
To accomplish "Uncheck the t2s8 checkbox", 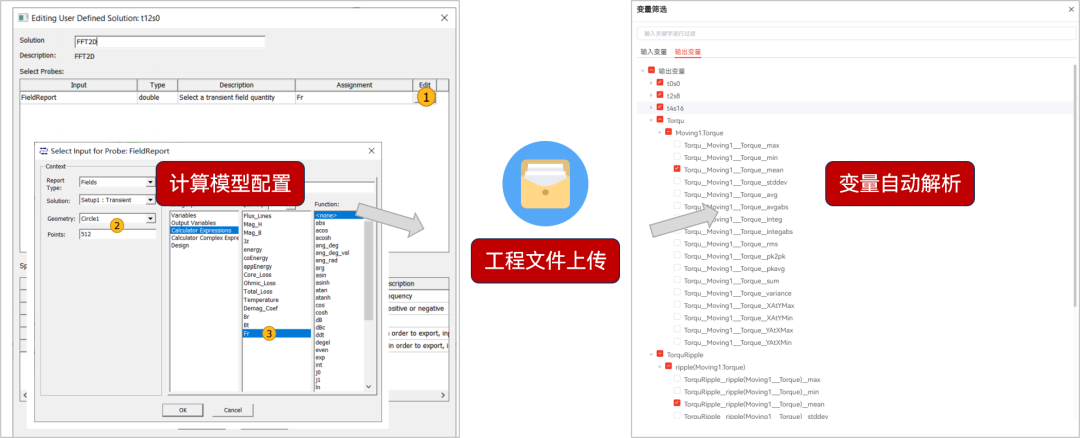I will 660,95.
